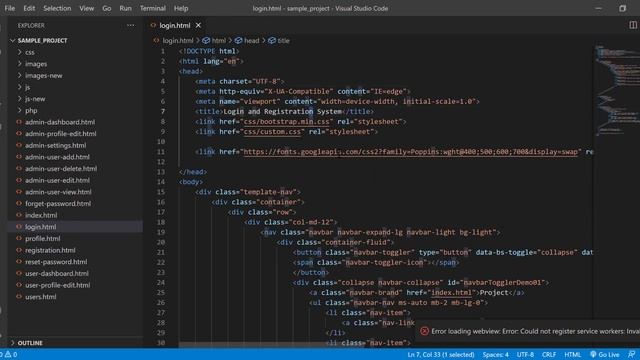Viewport: 640px width, 360px height.
Task: Click the split editor icon
Action: pos(633,25)
